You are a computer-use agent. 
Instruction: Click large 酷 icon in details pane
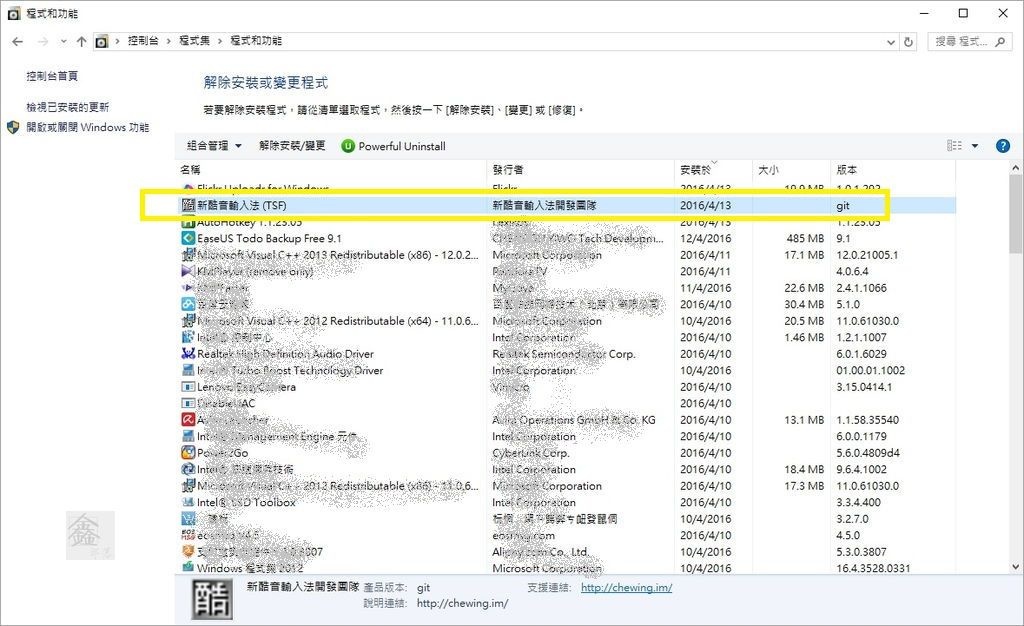tap(212, 599)
